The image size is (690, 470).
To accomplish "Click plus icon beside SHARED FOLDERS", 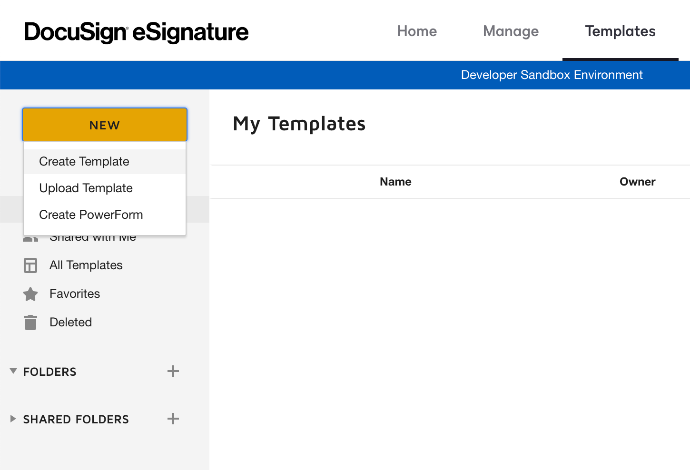I will (x=173, y=419).
